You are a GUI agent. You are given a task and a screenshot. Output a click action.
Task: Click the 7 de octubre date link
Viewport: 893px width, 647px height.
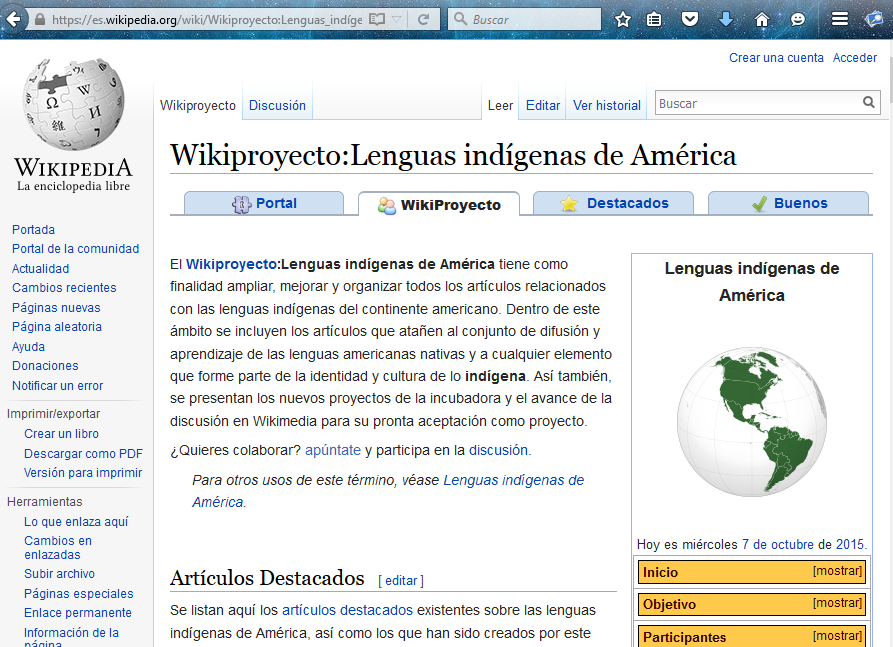tap(777, 544)
